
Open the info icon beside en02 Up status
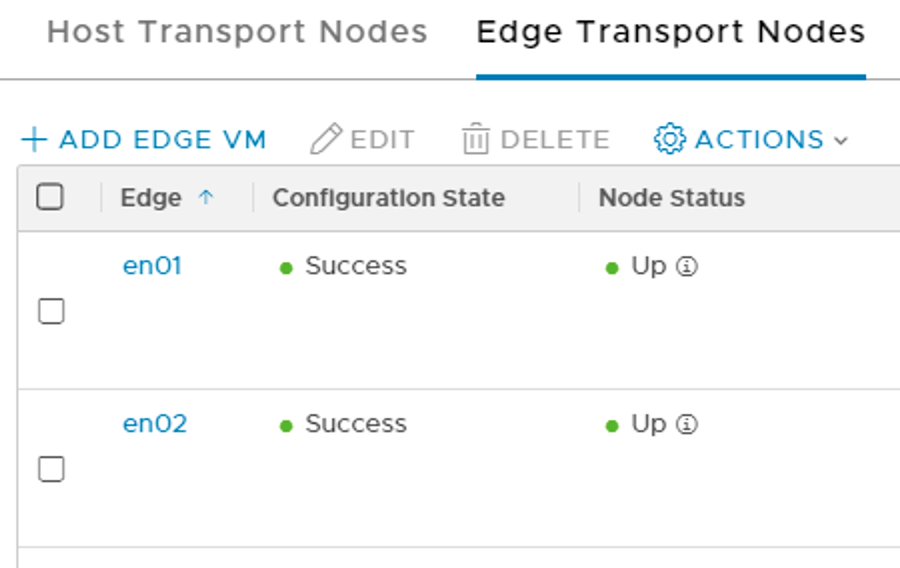click(687, 425)
